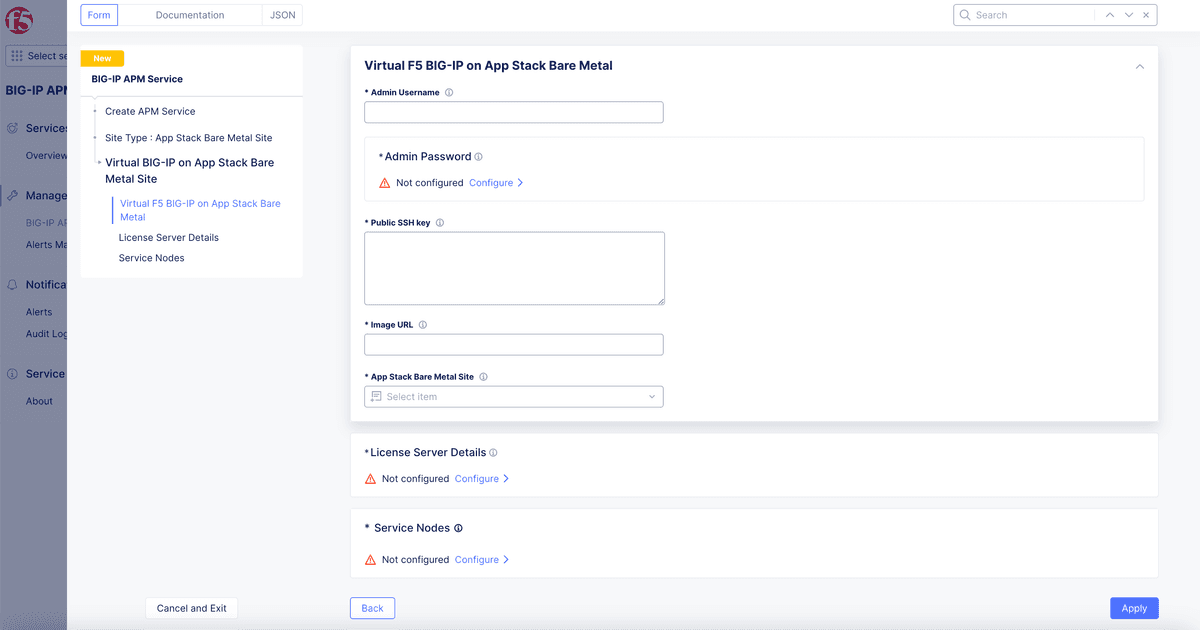Click the Configure link for Admin Password
The height and width of the screenshot is (630, 1200).
tap(493, 183)
